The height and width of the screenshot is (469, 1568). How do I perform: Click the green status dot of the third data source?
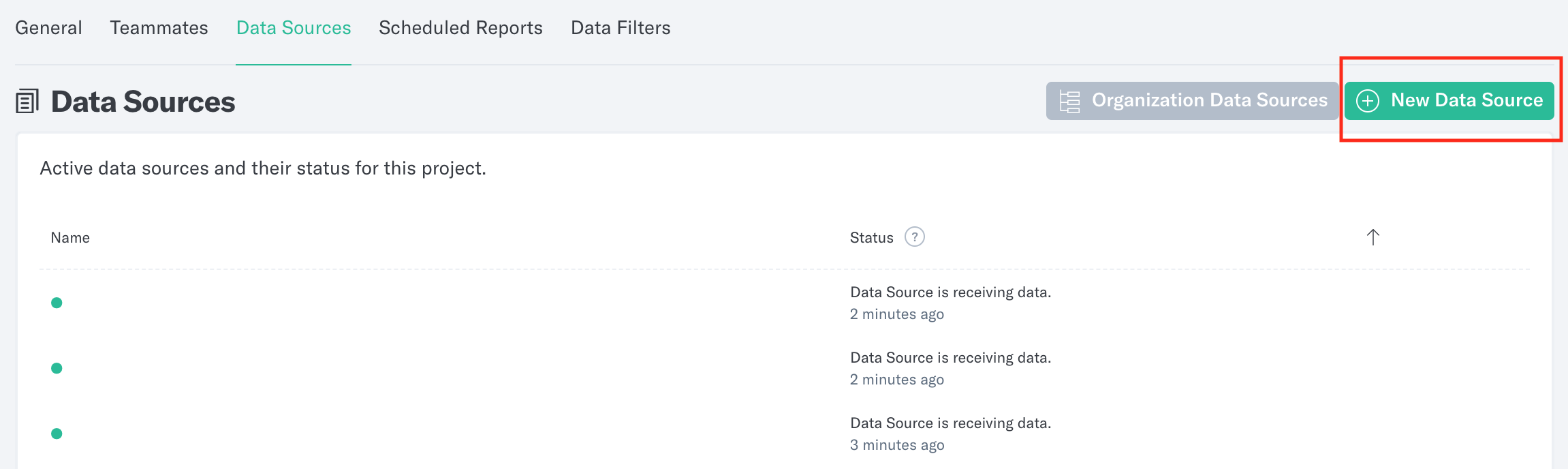(57, 434)
